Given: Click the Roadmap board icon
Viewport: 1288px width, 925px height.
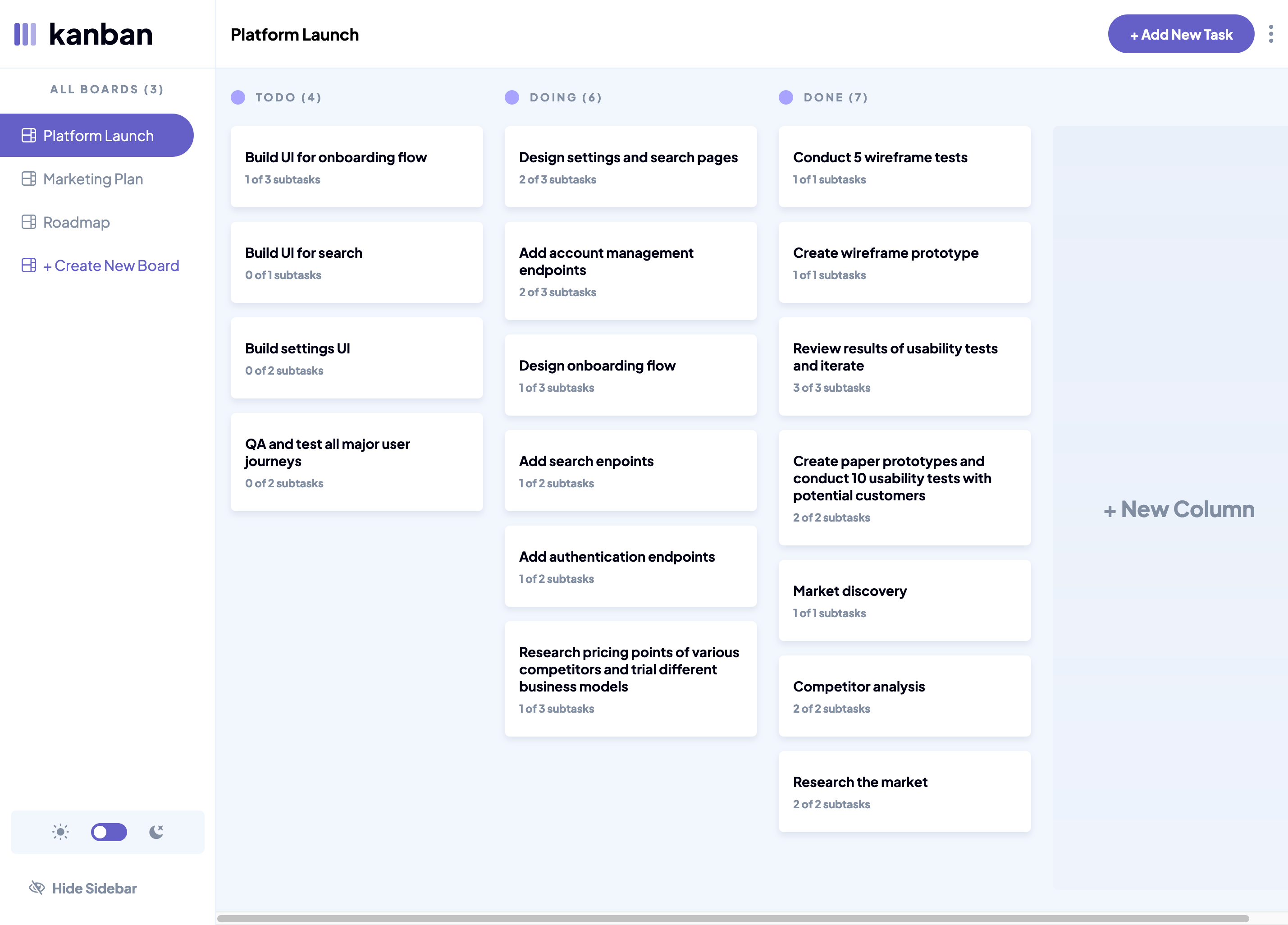Looking at the screenshot, I should tap(28, 222).
